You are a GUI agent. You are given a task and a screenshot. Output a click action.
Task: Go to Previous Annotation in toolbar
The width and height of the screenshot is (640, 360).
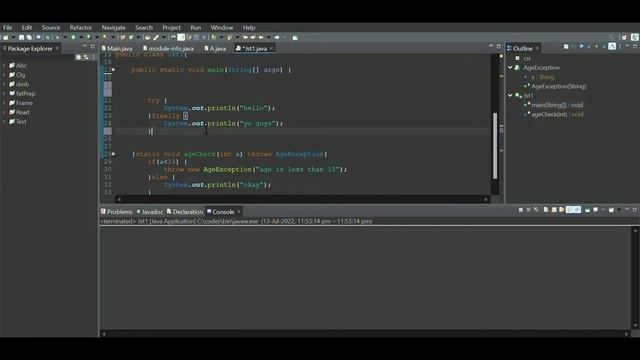230,37
